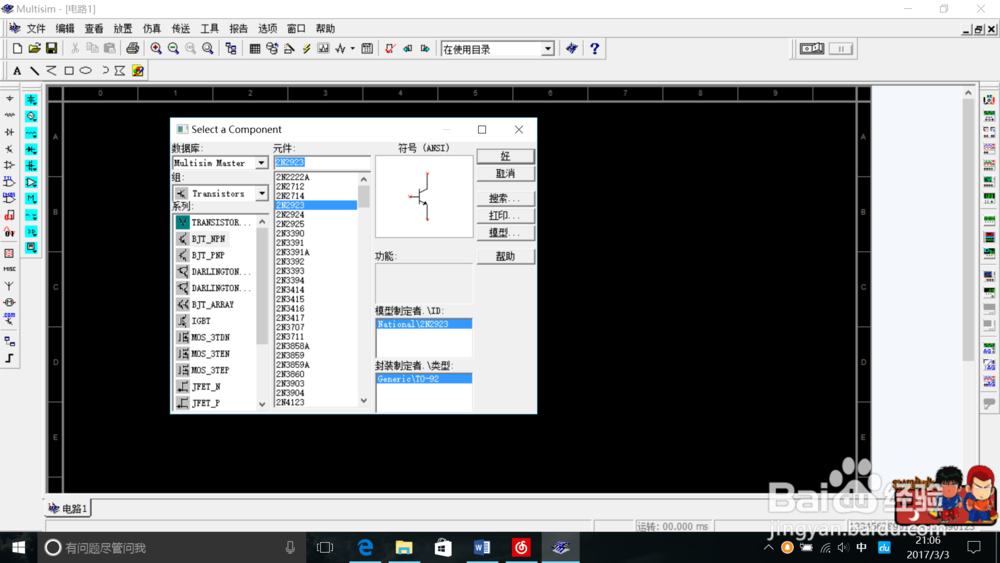Click the component name input field
1000x563 pixels.
click(x=322, y=163)
